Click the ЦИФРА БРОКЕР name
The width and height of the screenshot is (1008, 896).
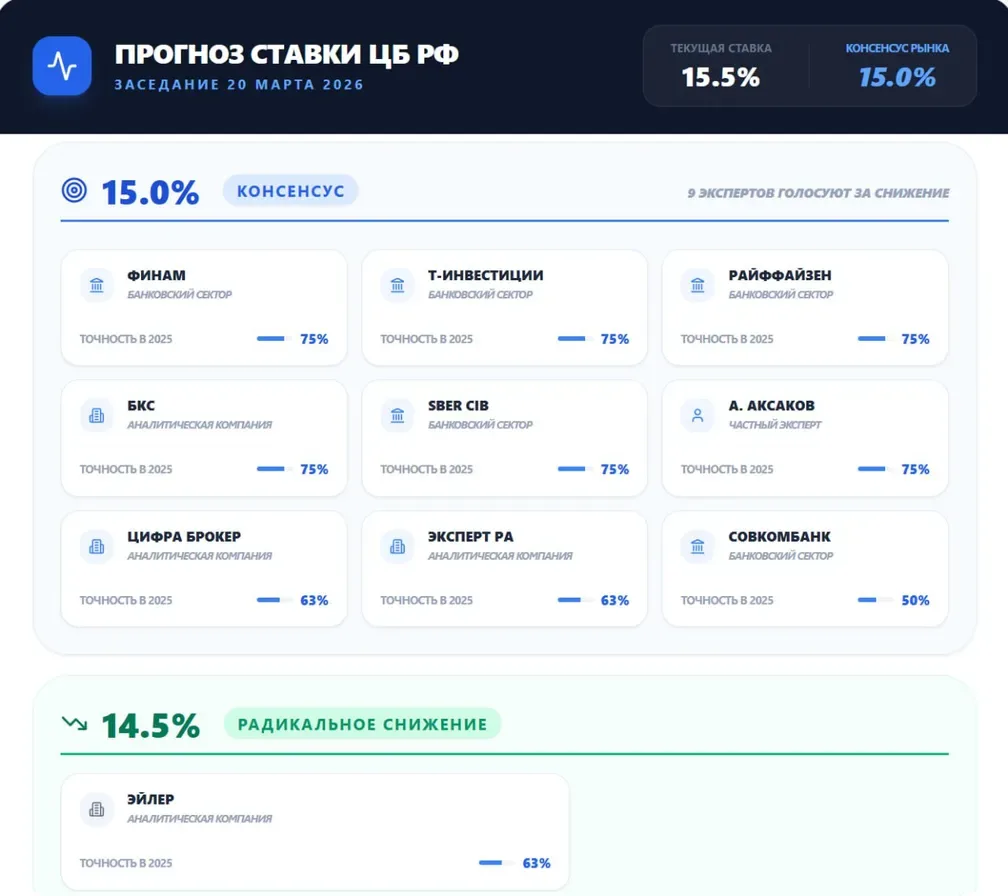coord(184,537)
